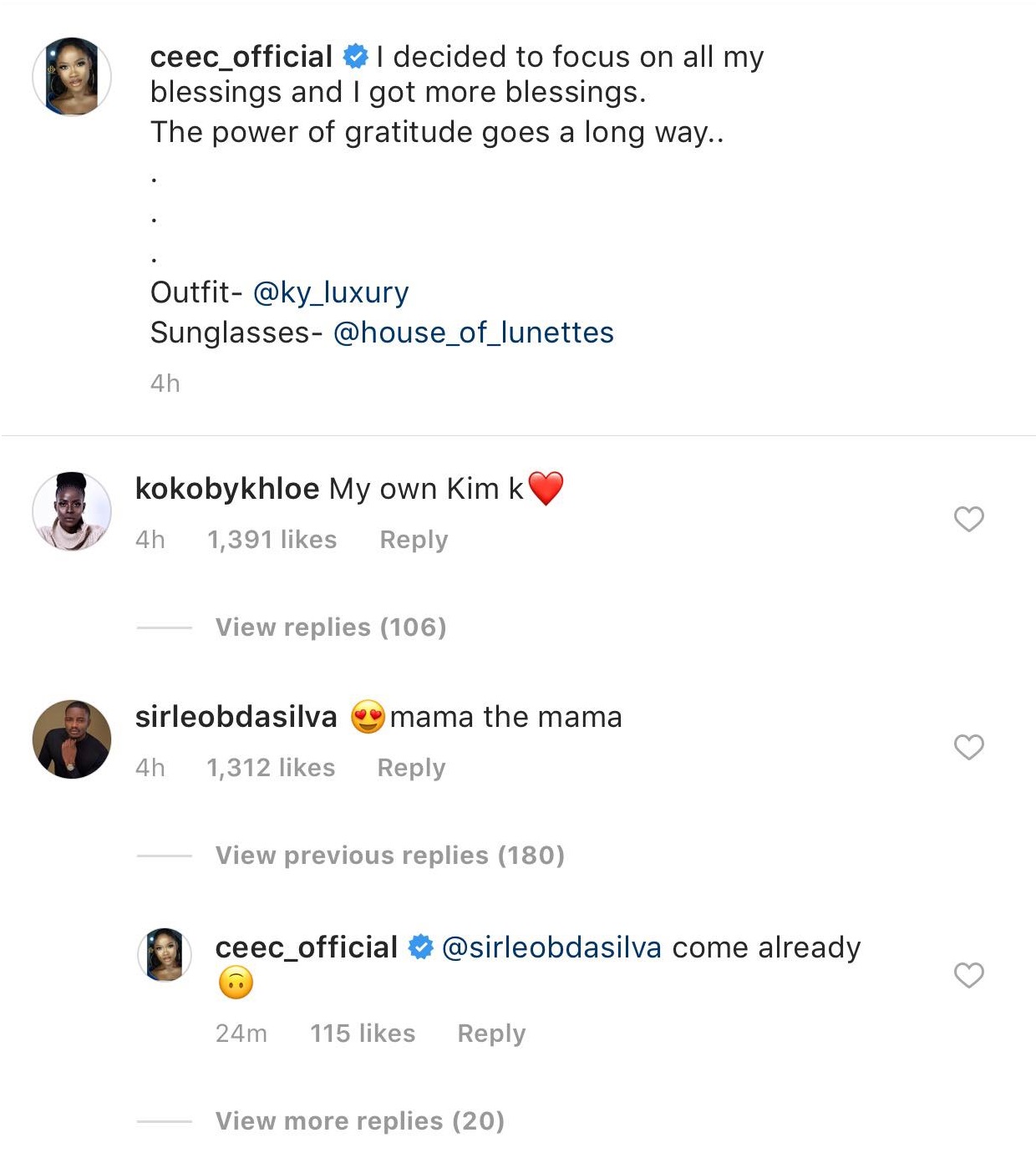Open the @ky_luxury mention link
The image size is (1036, 1153).
(x=331, y=292)
